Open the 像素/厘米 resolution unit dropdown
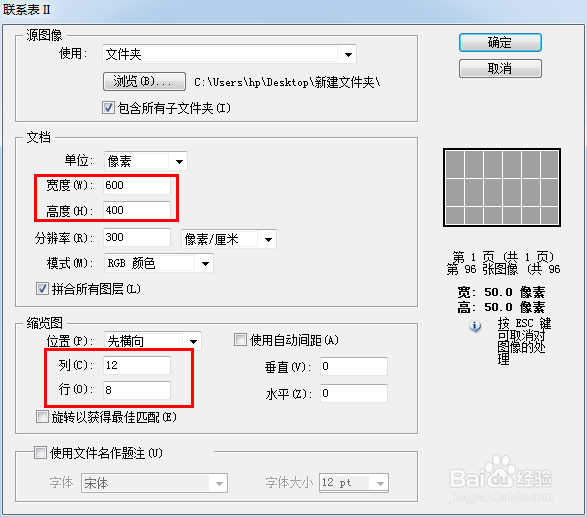This screenshot has height=517, width=587. click(x=229, y=239)
